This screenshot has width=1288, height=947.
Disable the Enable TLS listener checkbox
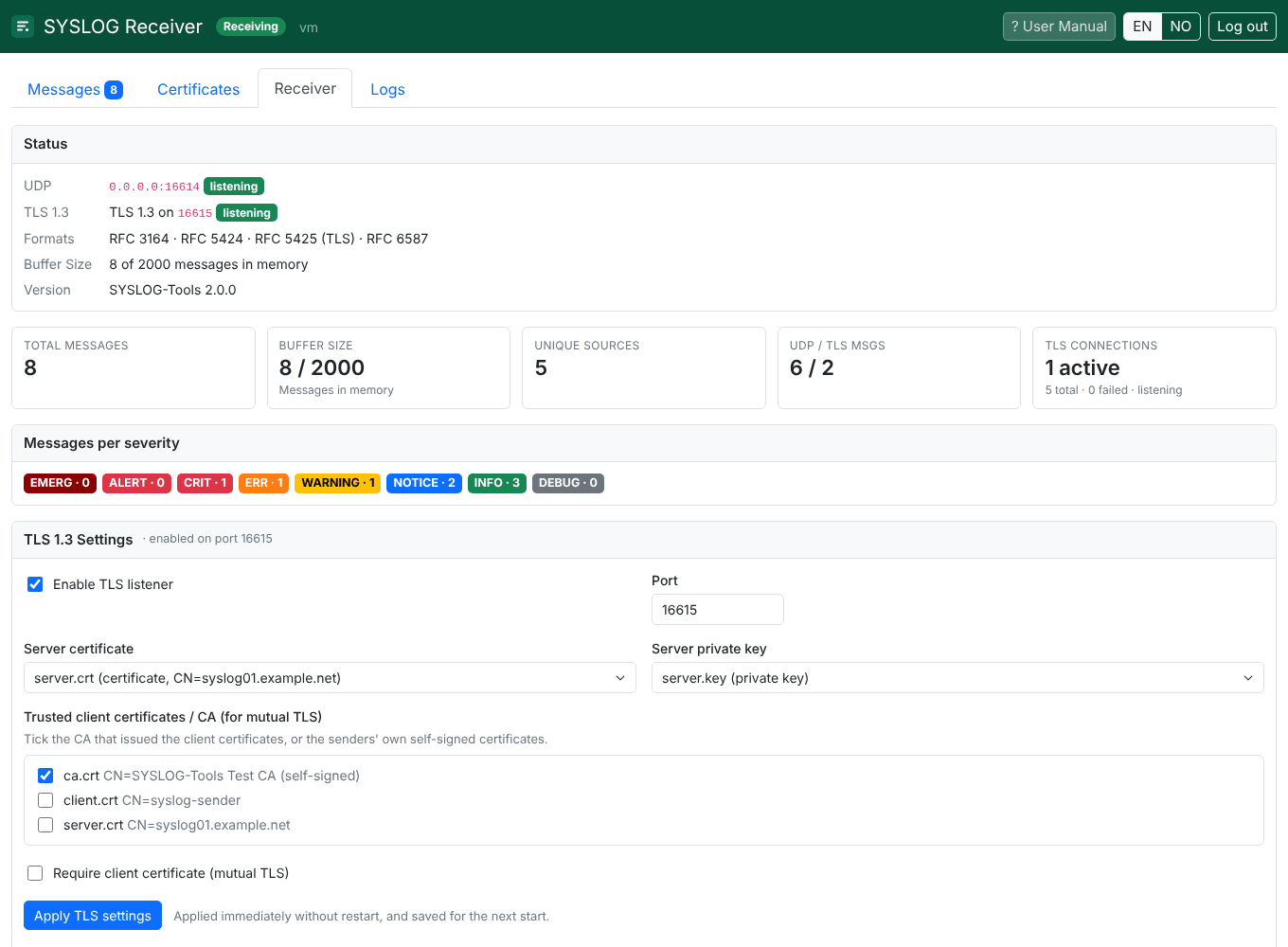click(x=35, y=584)
